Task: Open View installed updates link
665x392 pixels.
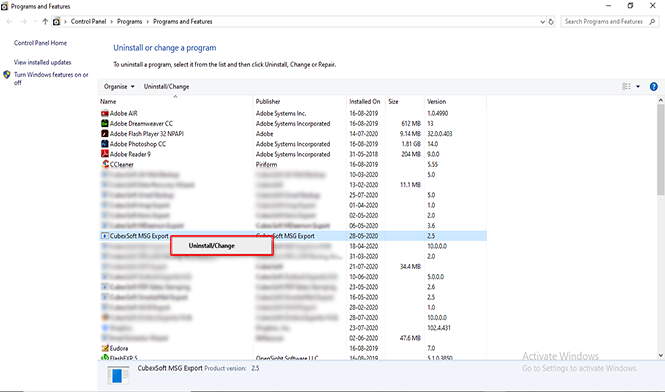Action: 42,62
